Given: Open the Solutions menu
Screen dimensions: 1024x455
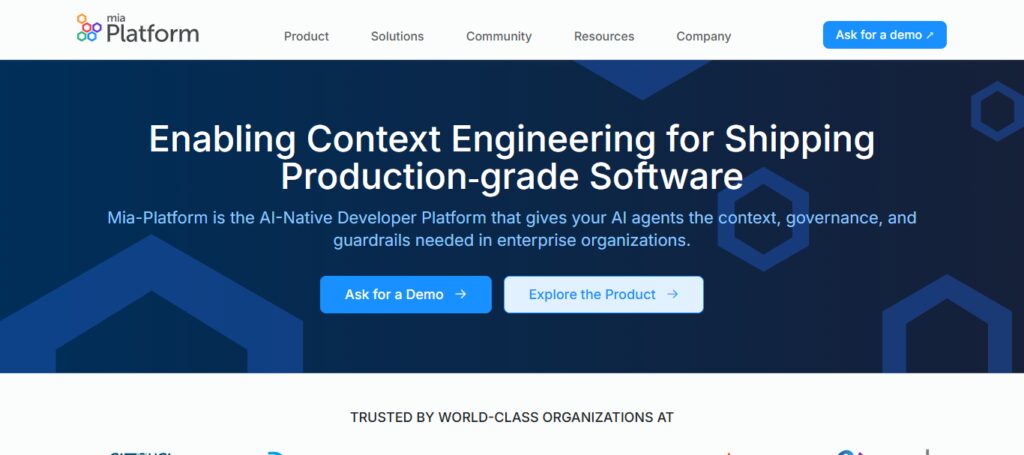Looking at the screenshot, I should click(x=397, y=37).
